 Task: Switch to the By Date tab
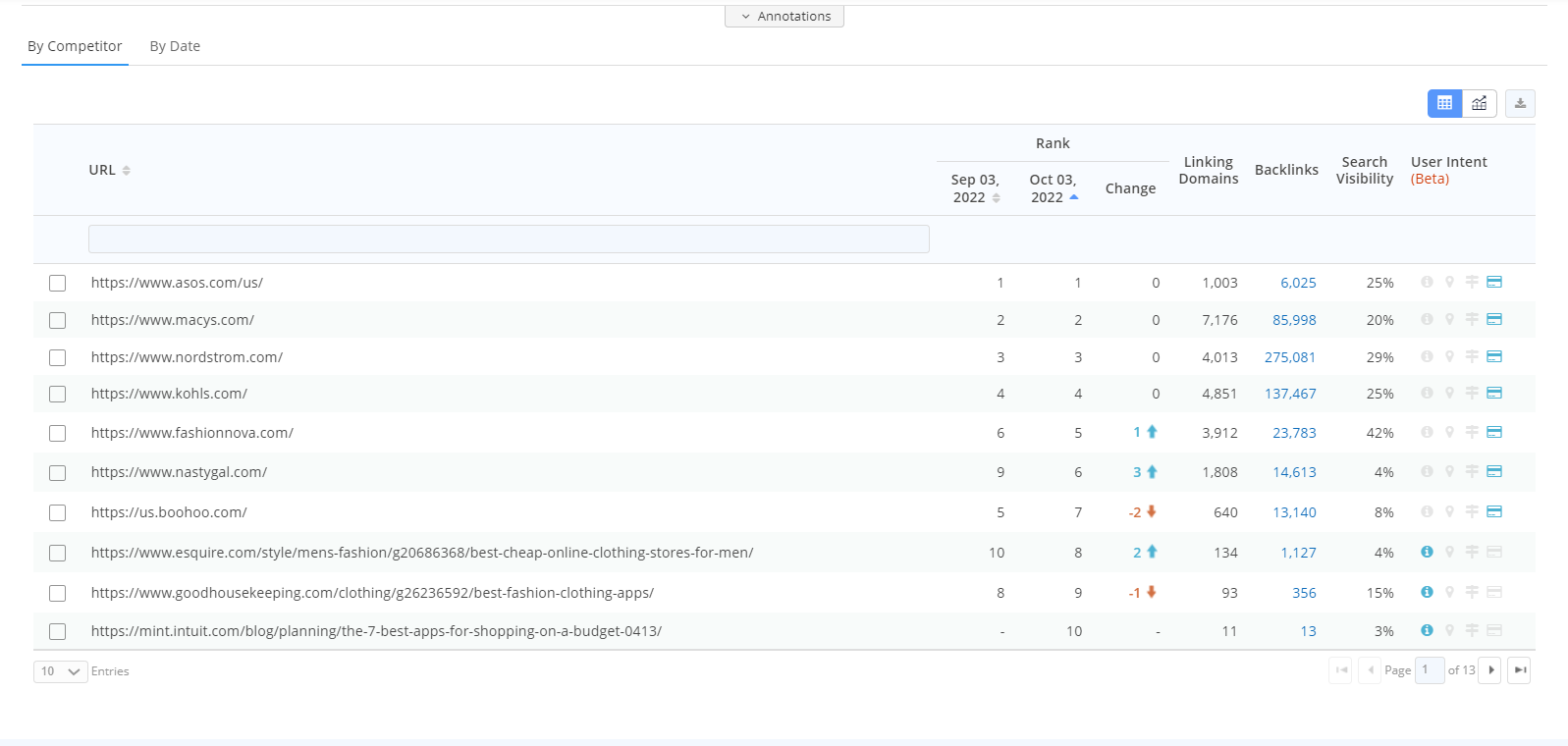point(175,46)
